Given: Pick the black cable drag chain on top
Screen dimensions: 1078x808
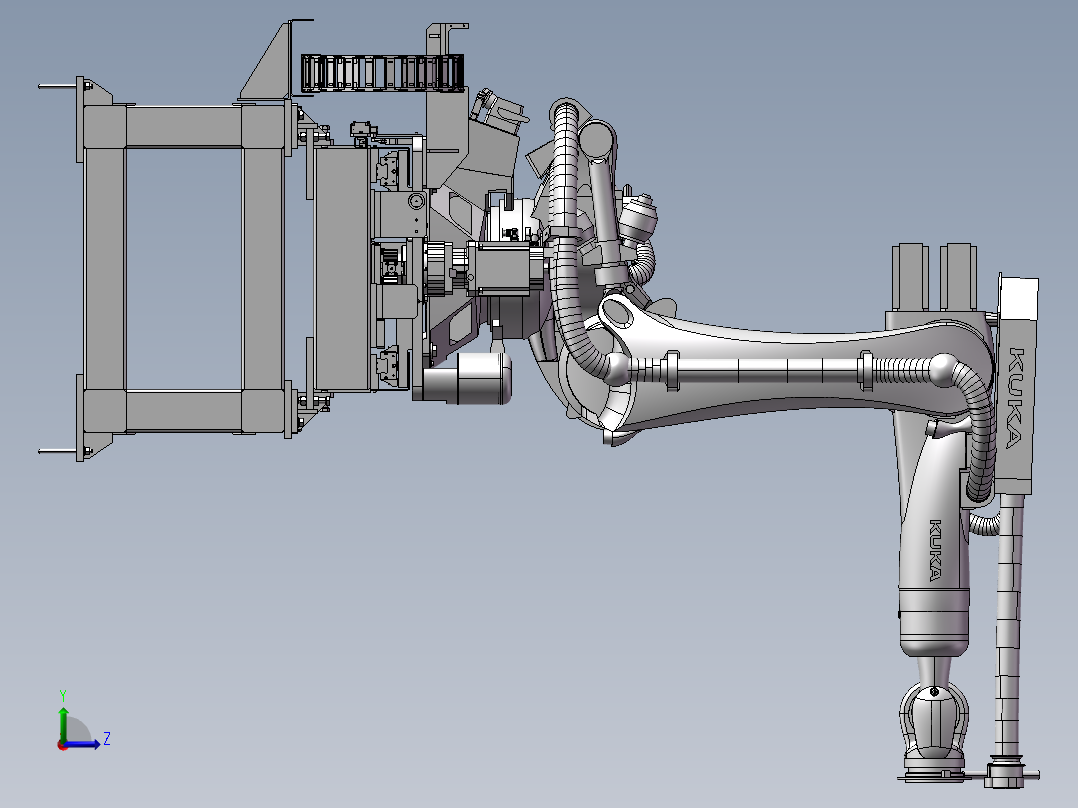Looking at the screenshot, I should (x=382, y=73).
